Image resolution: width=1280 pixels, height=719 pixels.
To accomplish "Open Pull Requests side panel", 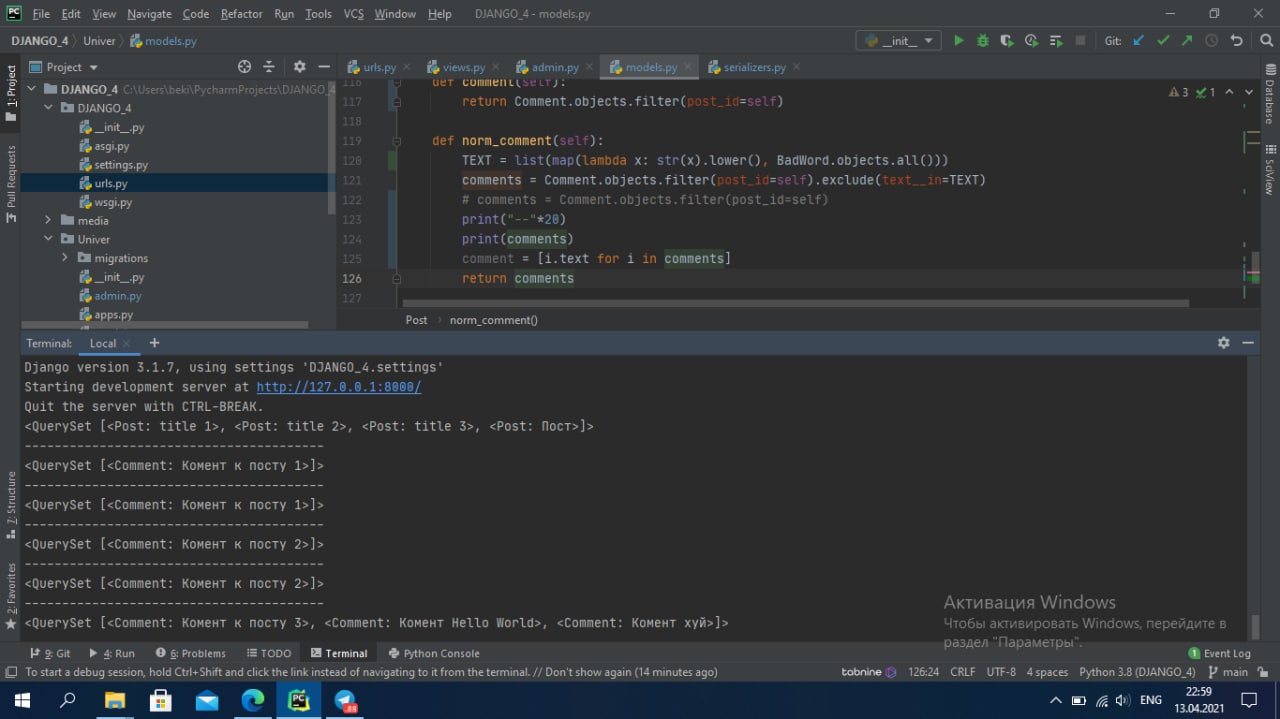I will click(x=11, y=184).
